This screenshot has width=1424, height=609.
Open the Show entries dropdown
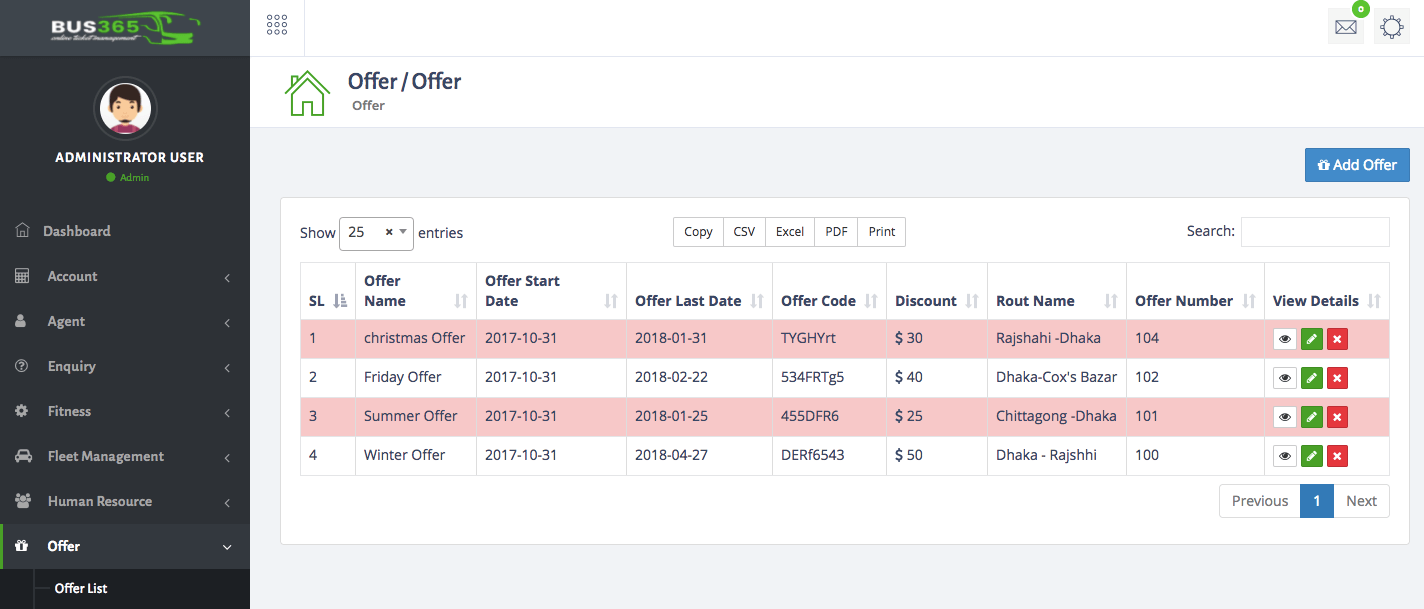[x=376, y=233]
